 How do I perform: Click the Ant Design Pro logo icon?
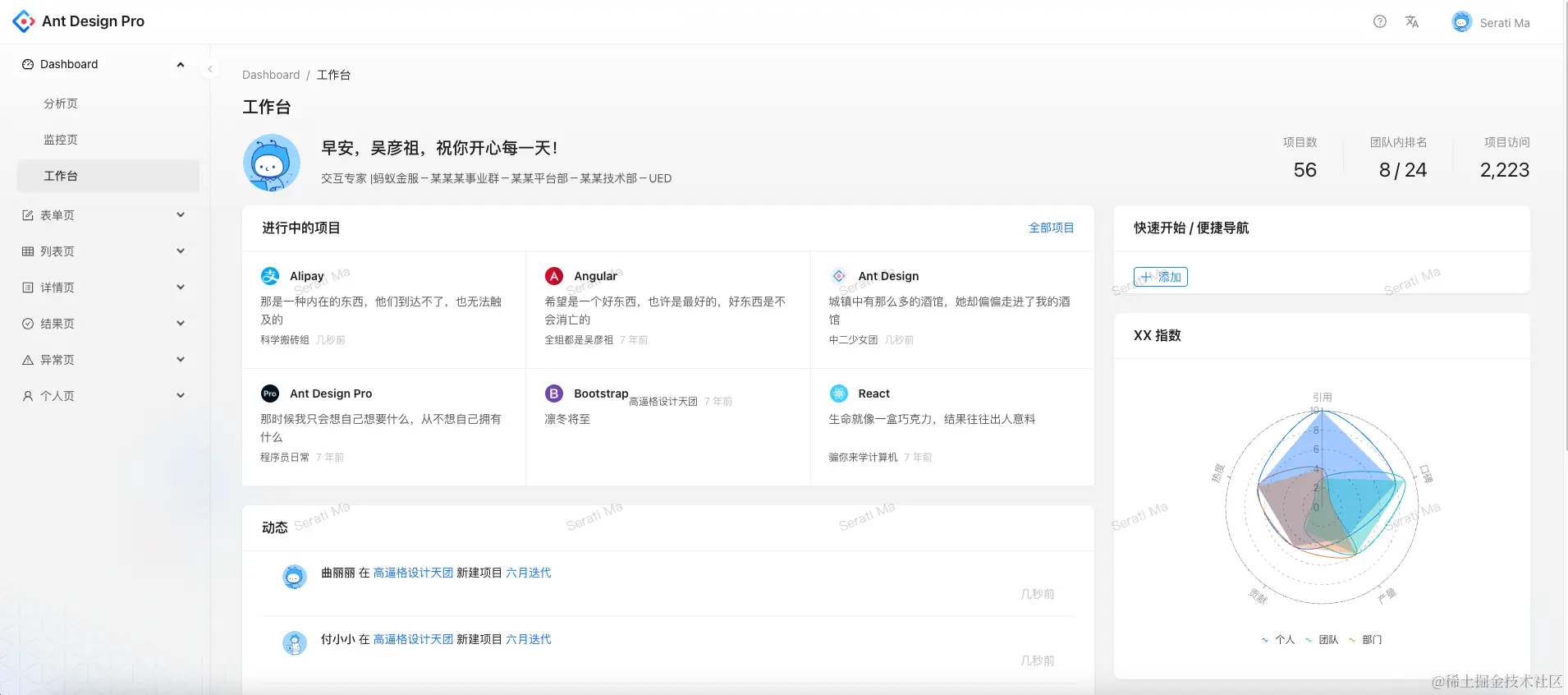click(x=24, y=21)
